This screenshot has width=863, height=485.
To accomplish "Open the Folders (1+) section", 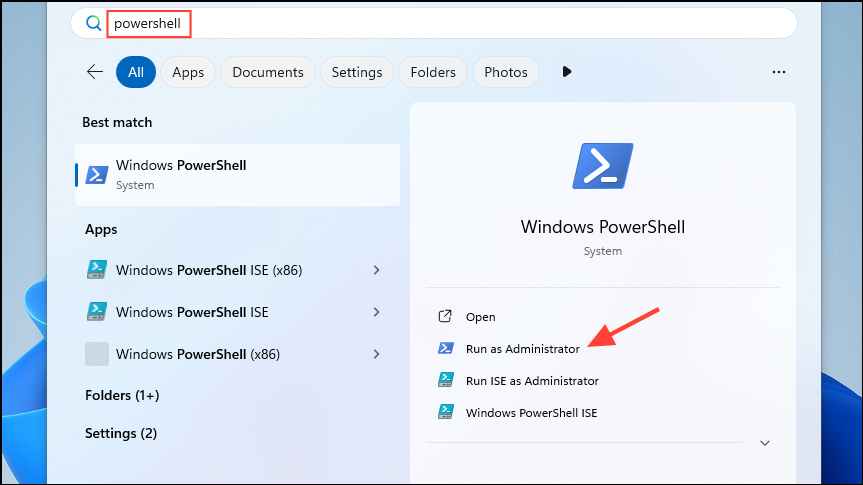I will click(122, 395).
